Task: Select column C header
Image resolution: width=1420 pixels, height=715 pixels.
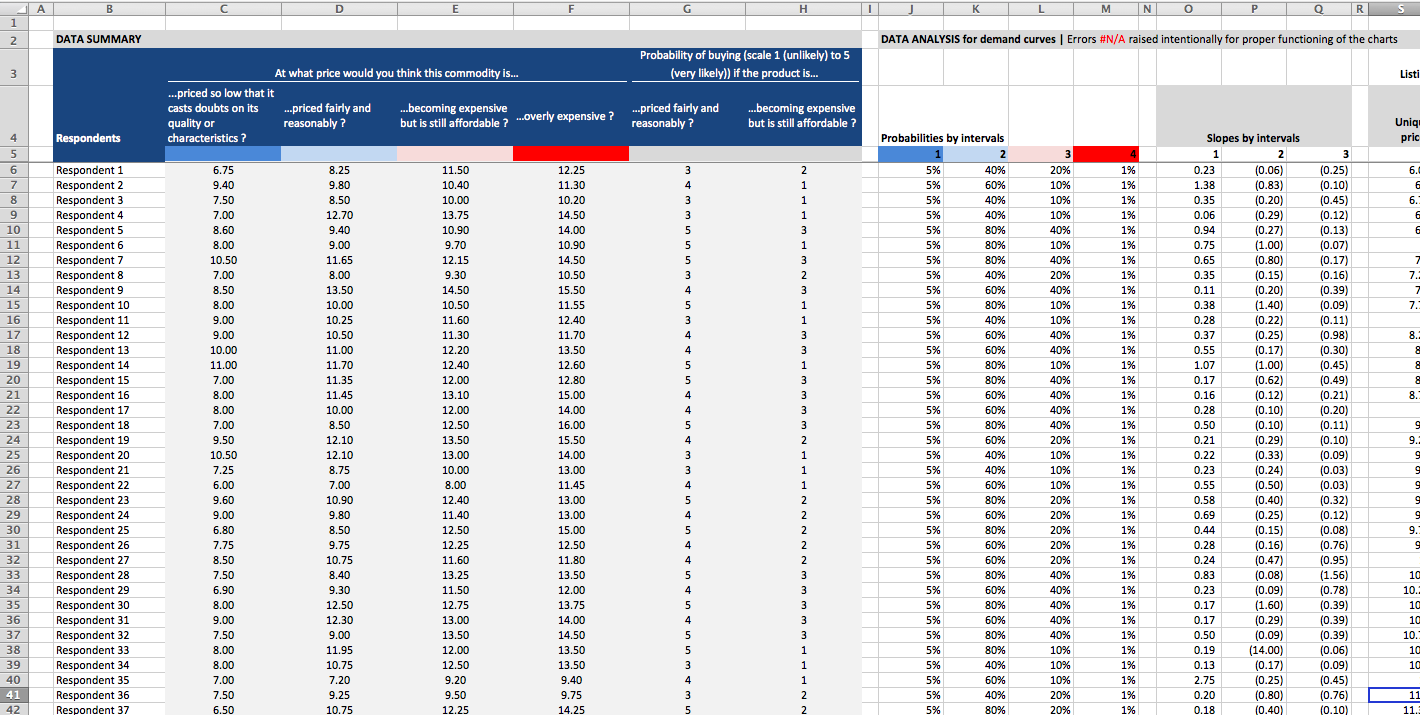Action: (223, 7)
